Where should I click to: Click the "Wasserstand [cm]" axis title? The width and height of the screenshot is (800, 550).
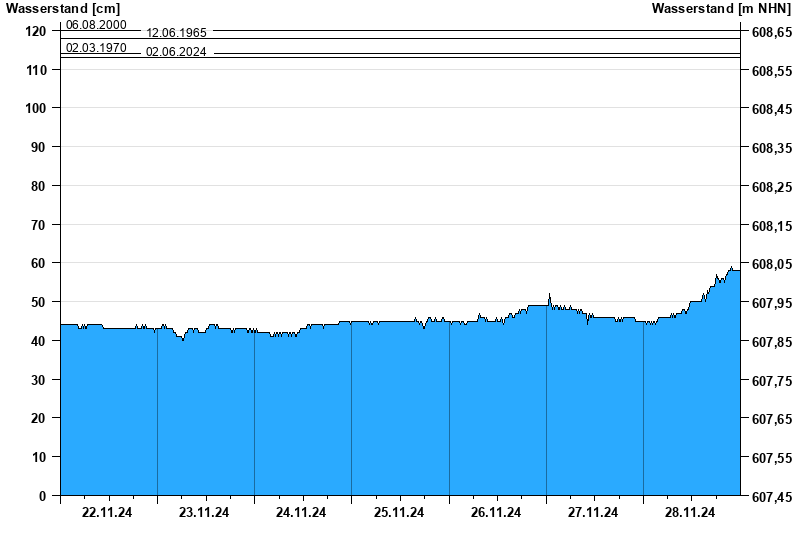coord(63,9)
